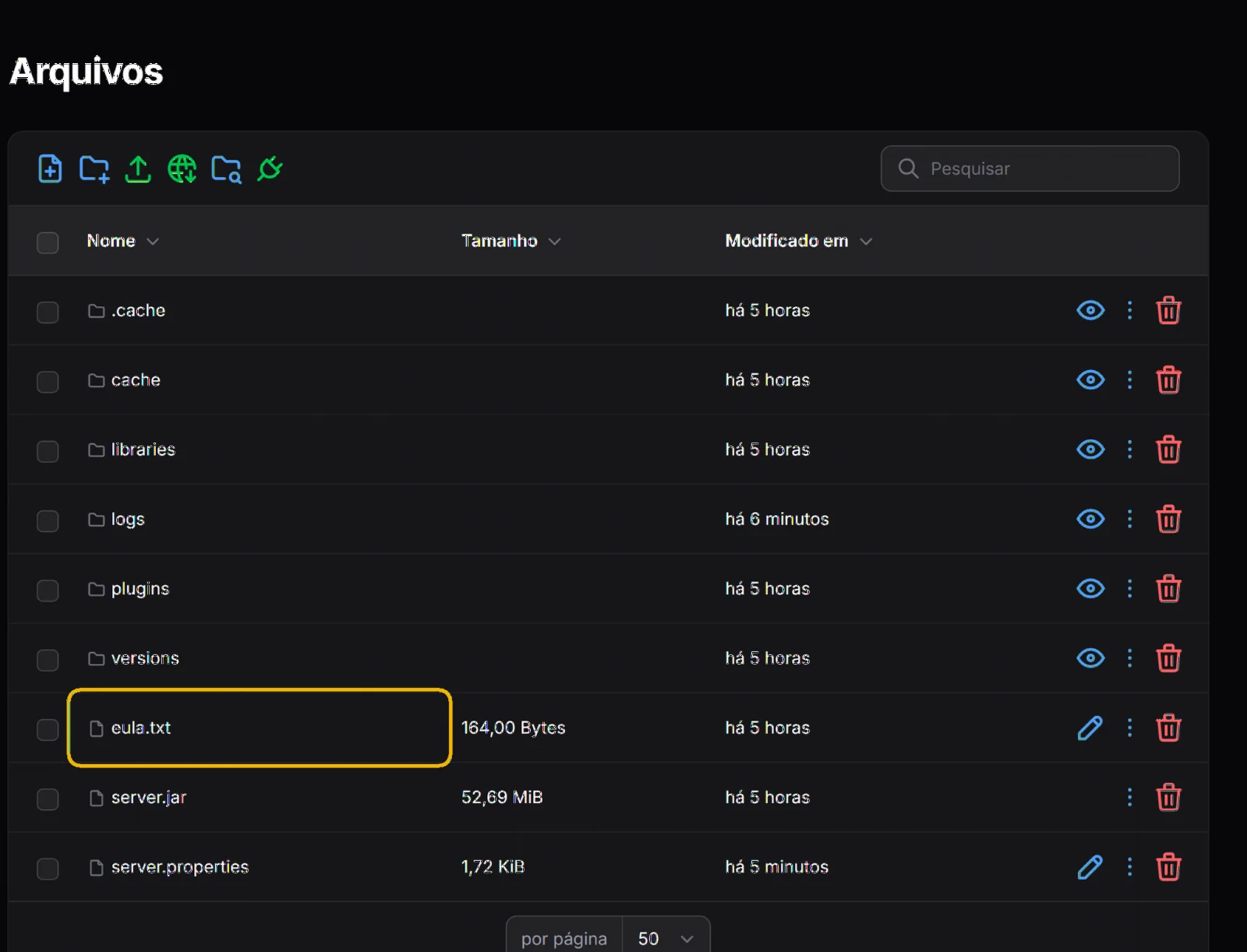
Task: Click the 'há 6 minutos' modified time
Action: point(777,519)
